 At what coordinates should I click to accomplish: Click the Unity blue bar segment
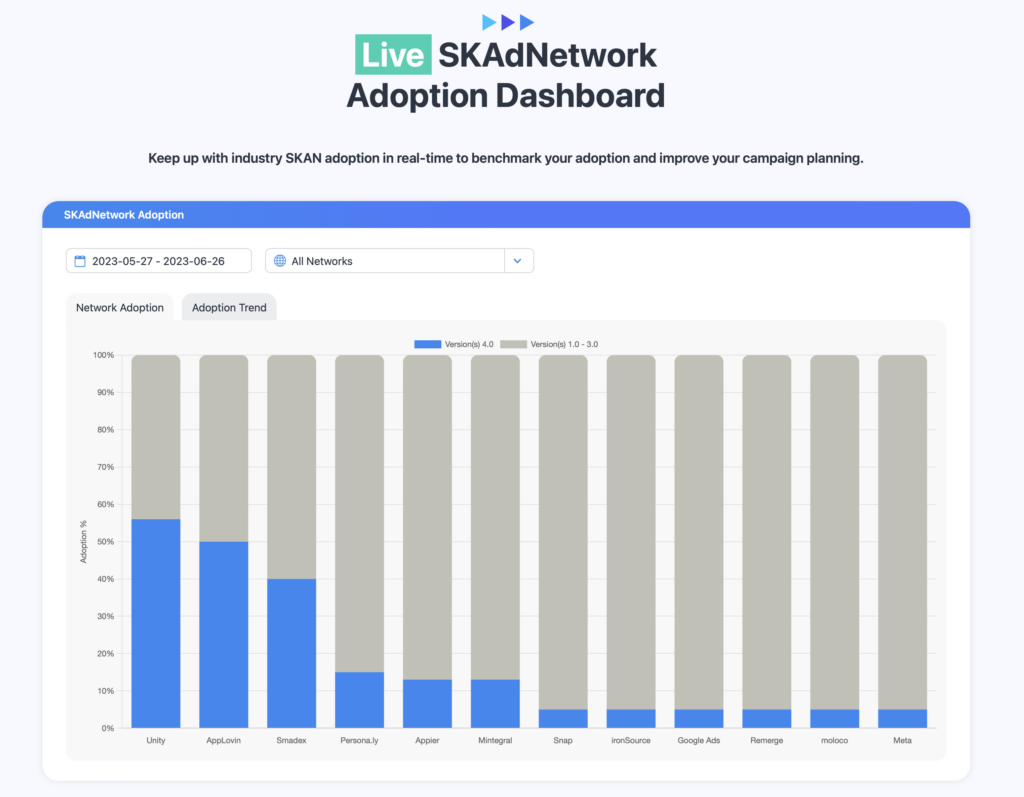click(156, 623)
